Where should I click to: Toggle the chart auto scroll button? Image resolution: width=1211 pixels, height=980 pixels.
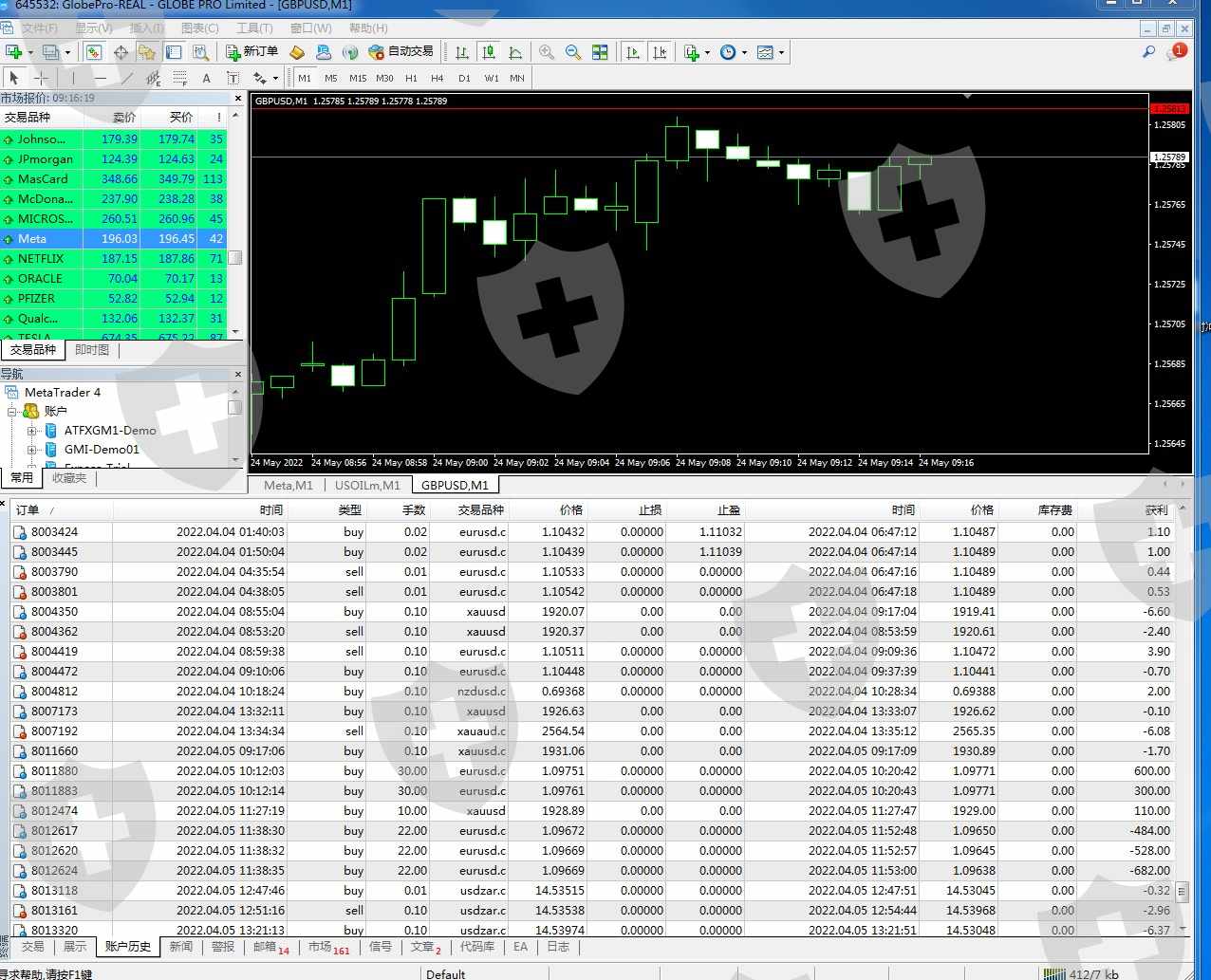point(633,52)
